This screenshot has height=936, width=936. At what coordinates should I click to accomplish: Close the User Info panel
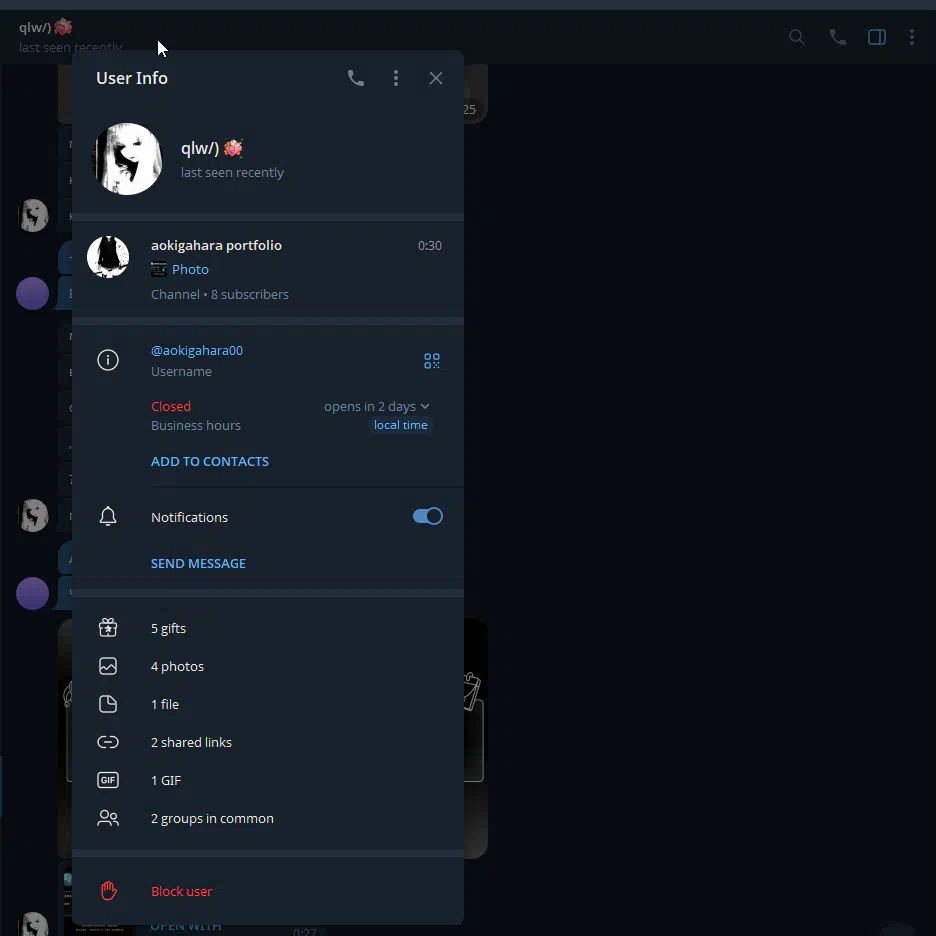point(436,78)
